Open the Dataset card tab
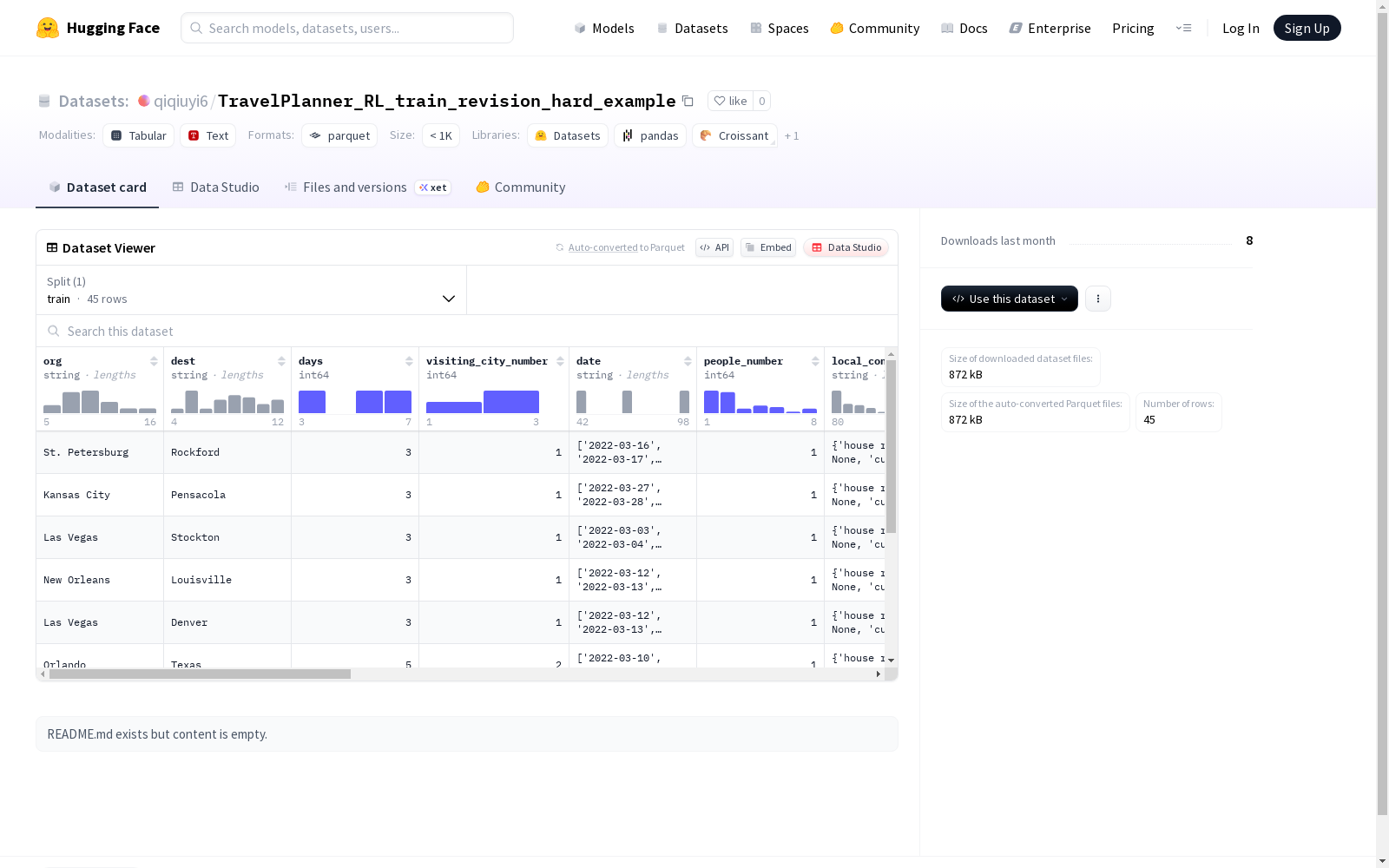Screen dimensions: 1389x868 [97, 187]
